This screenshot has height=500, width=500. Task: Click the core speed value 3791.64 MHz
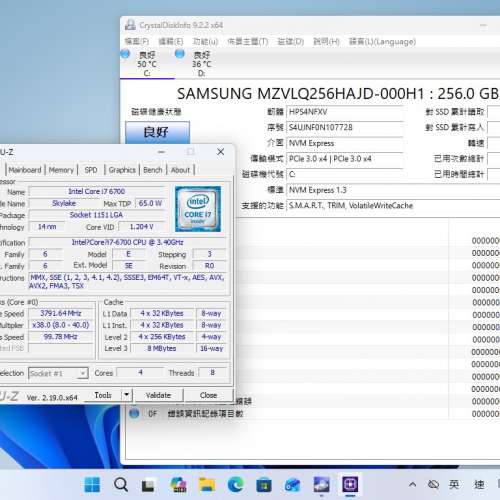coord(61,313)
